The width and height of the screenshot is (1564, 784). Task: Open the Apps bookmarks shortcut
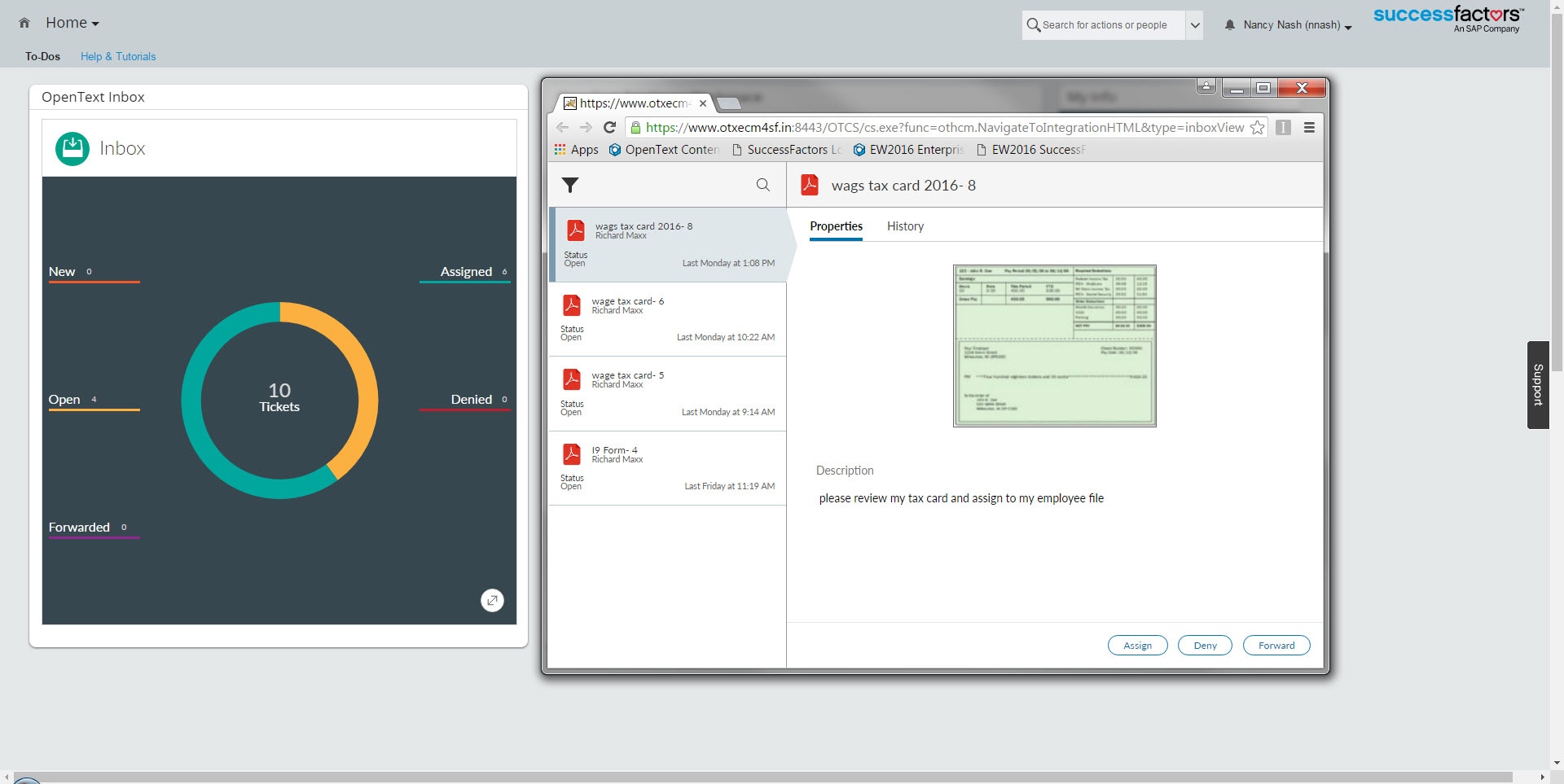(x=576, y=150)
